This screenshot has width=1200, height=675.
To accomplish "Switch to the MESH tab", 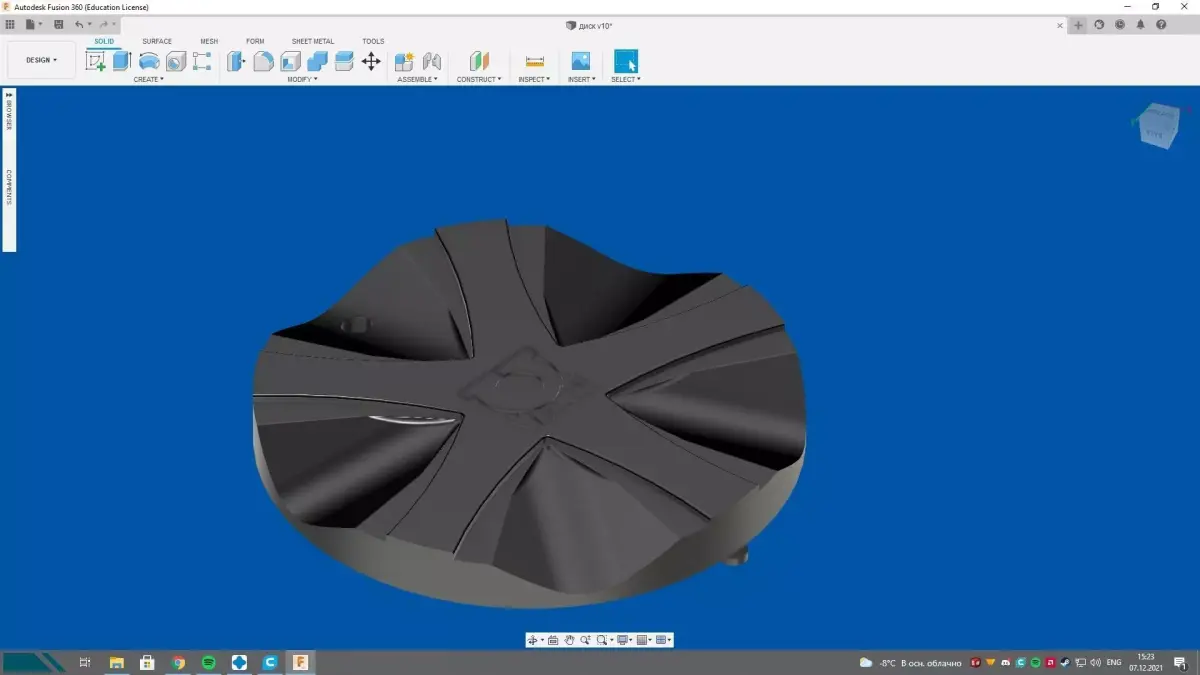I will (x=209, y=41).
